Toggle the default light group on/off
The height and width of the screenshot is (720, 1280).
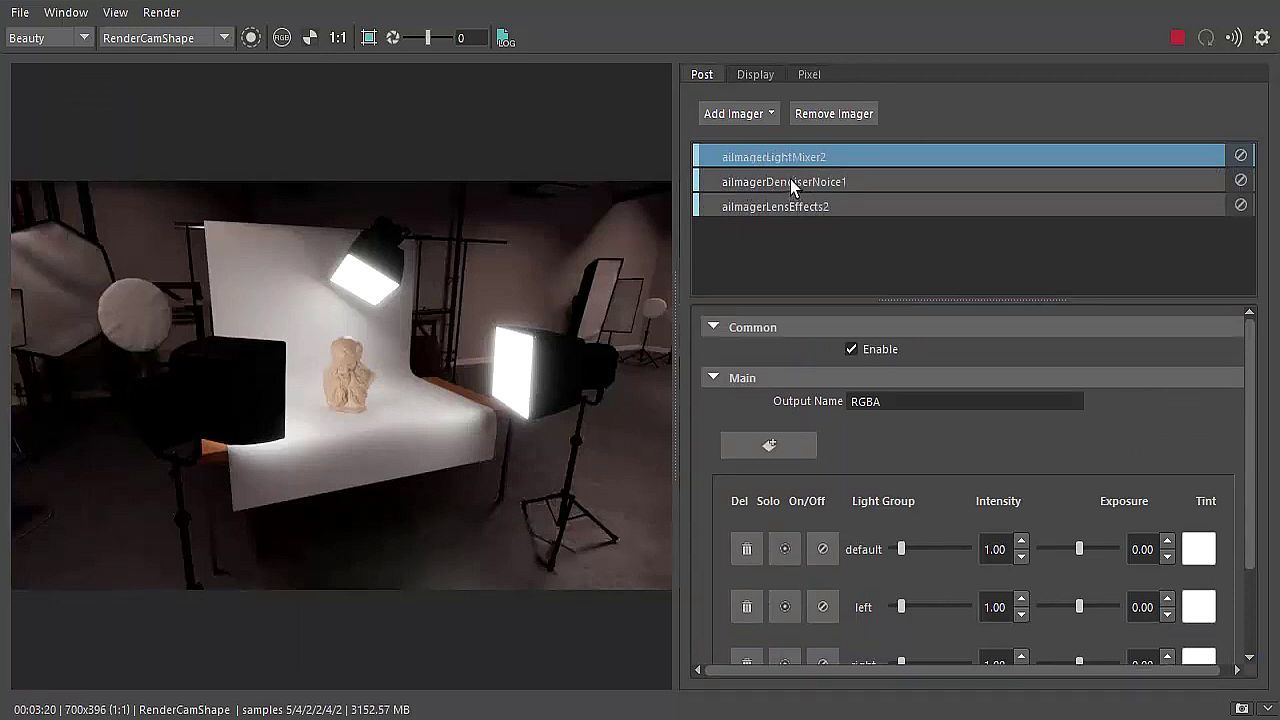(x=823, y=549)
